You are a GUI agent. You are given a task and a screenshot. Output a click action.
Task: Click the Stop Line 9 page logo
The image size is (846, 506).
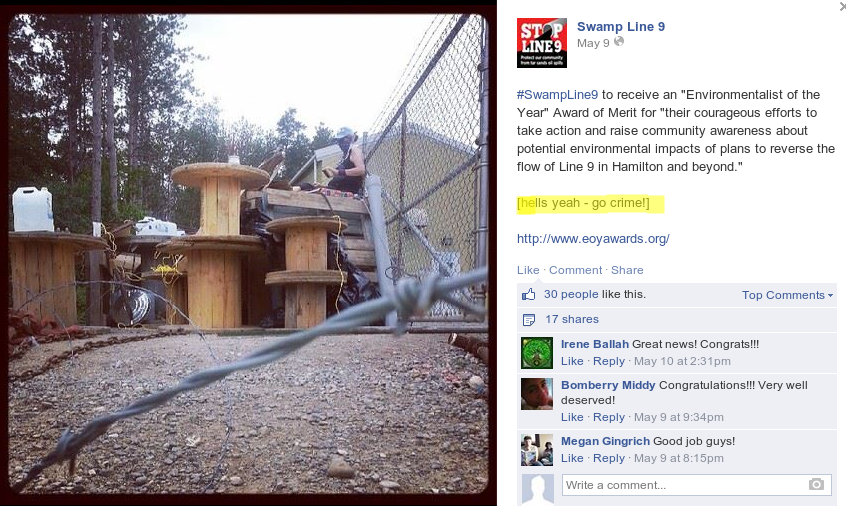[x=542, y=43]
